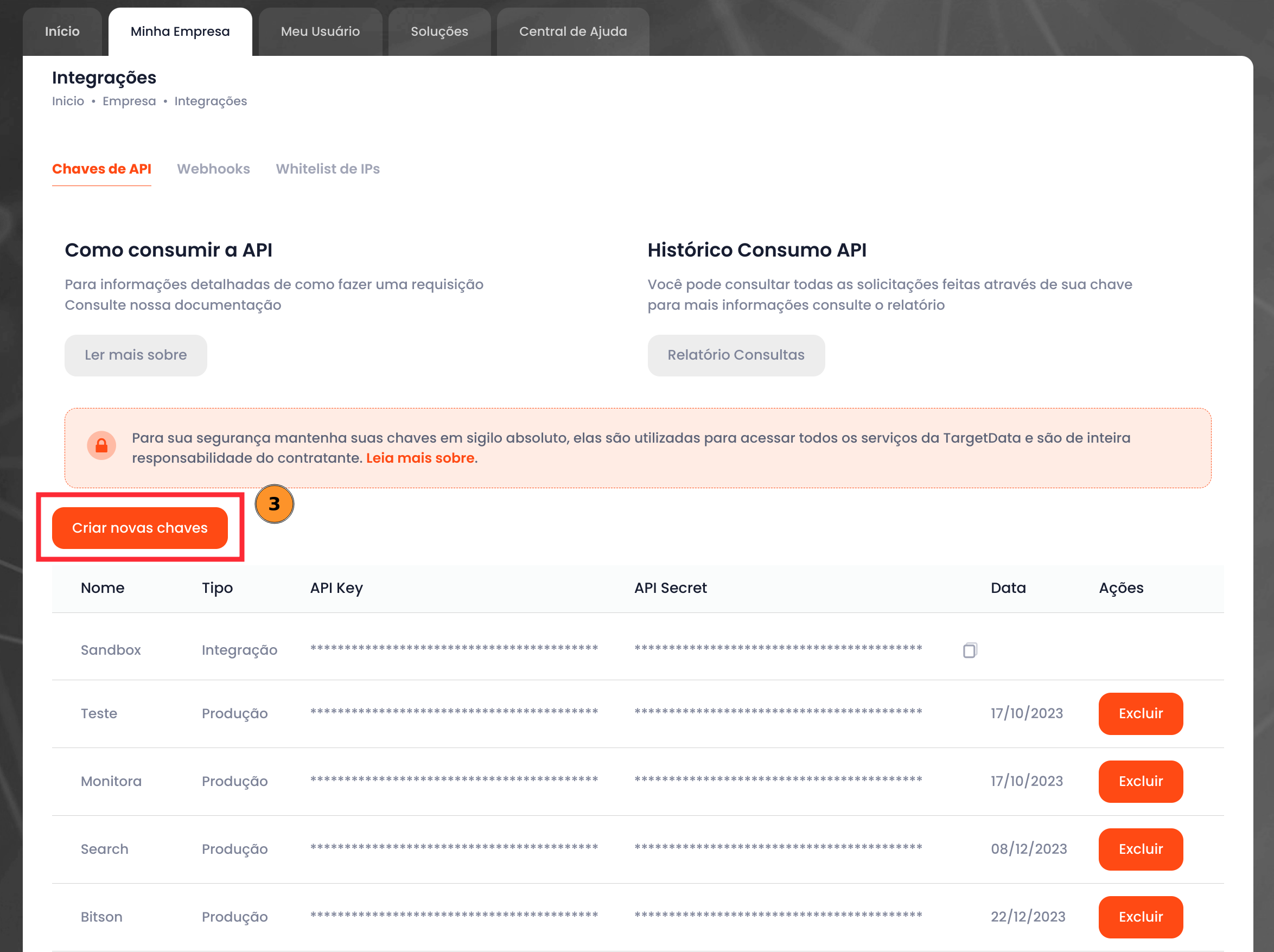Click the orange step 3 badge

coord(274,504)
